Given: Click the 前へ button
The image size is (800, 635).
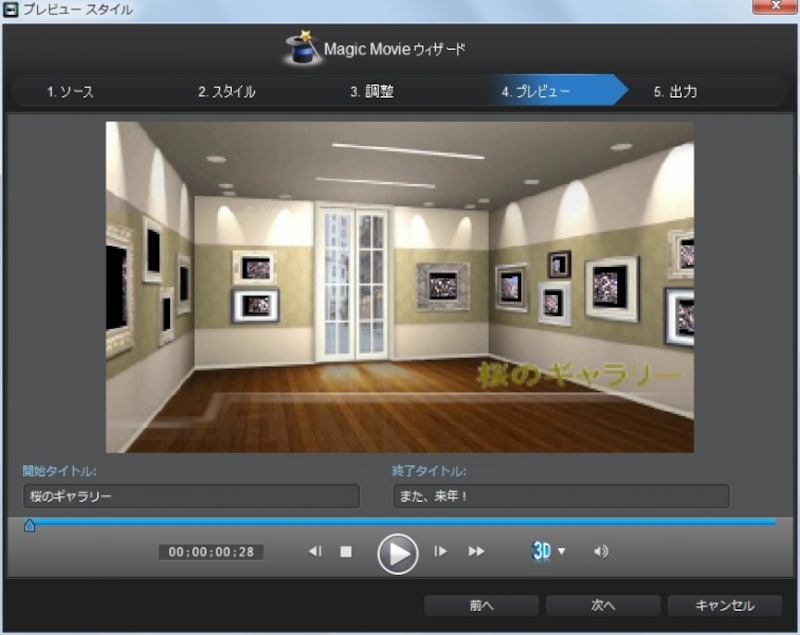Looking at the screenshot, I should [481, 605].
